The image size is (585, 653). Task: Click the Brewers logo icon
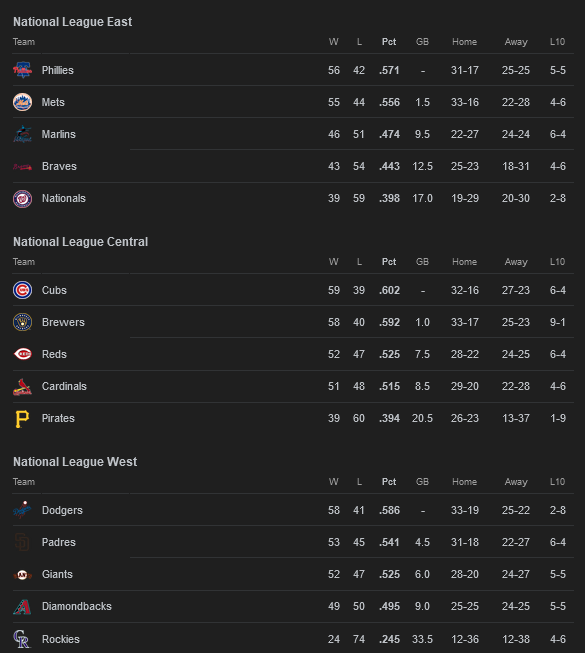(x=22, y=322)
